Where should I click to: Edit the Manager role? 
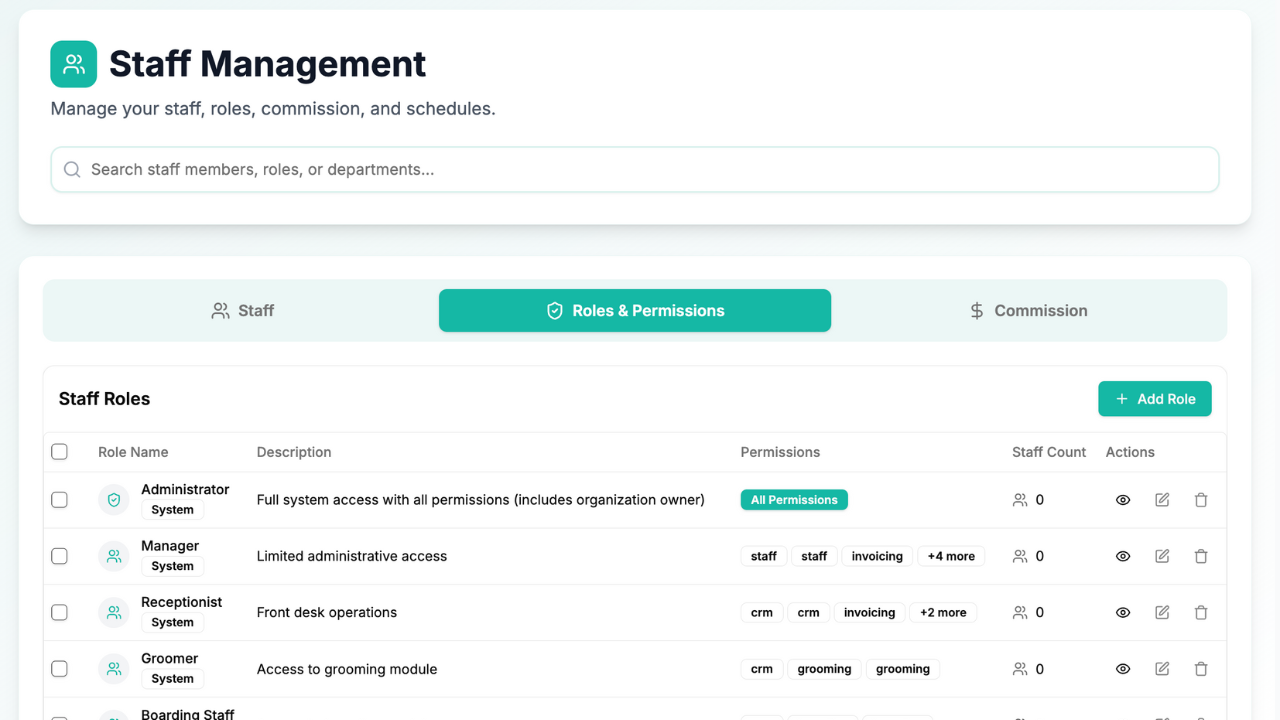[1161, 556]
